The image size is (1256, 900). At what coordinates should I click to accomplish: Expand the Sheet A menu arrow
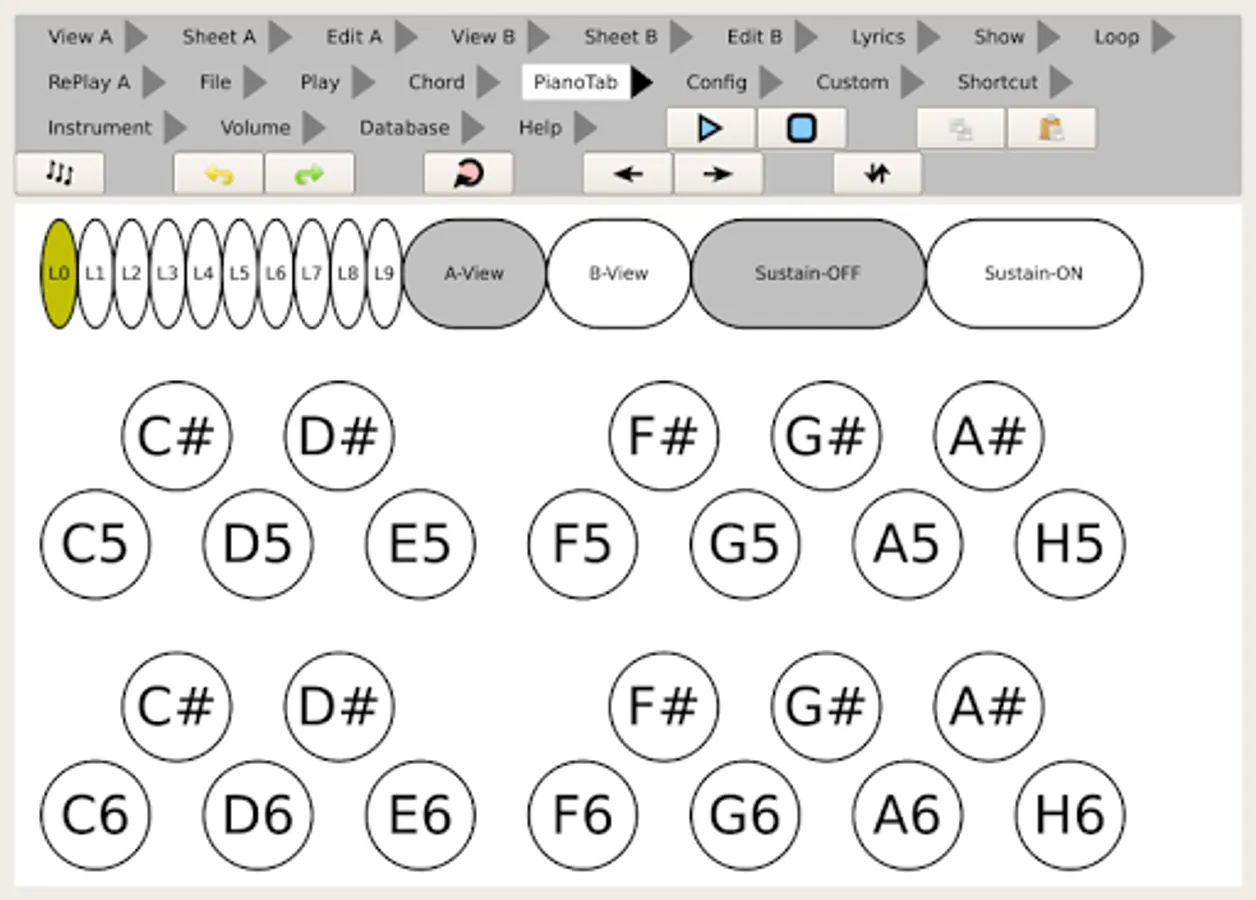(280, 37)
